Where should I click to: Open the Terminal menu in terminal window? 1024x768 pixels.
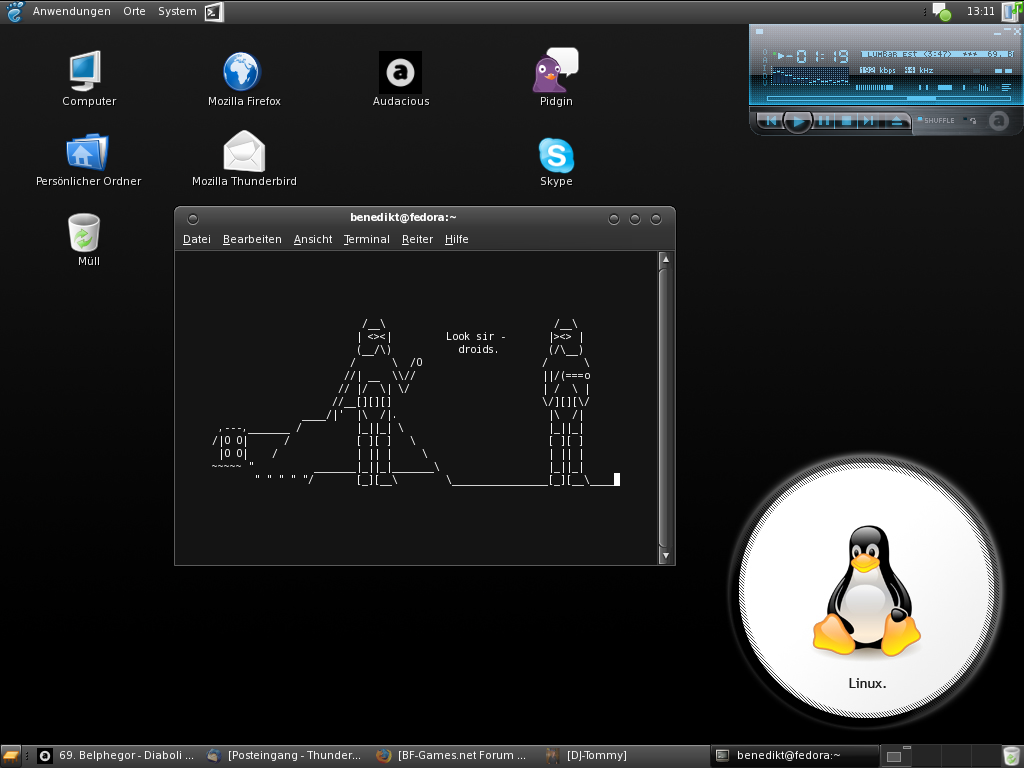coord(366,239)
